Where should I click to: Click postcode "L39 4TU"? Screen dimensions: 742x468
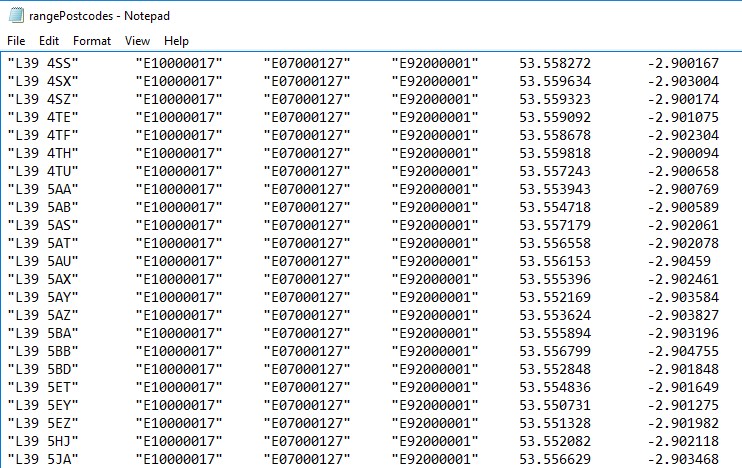coord(43,171)
